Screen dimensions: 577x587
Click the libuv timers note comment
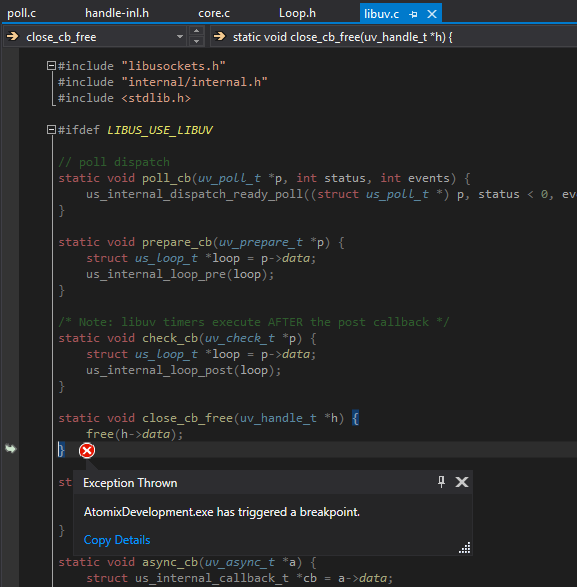pos(253,322)
